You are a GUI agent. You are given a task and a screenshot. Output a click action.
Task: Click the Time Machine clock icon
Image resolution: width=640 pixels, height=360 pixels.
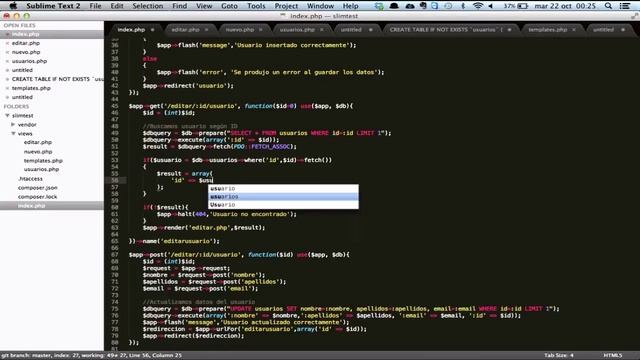click(448, 6)
